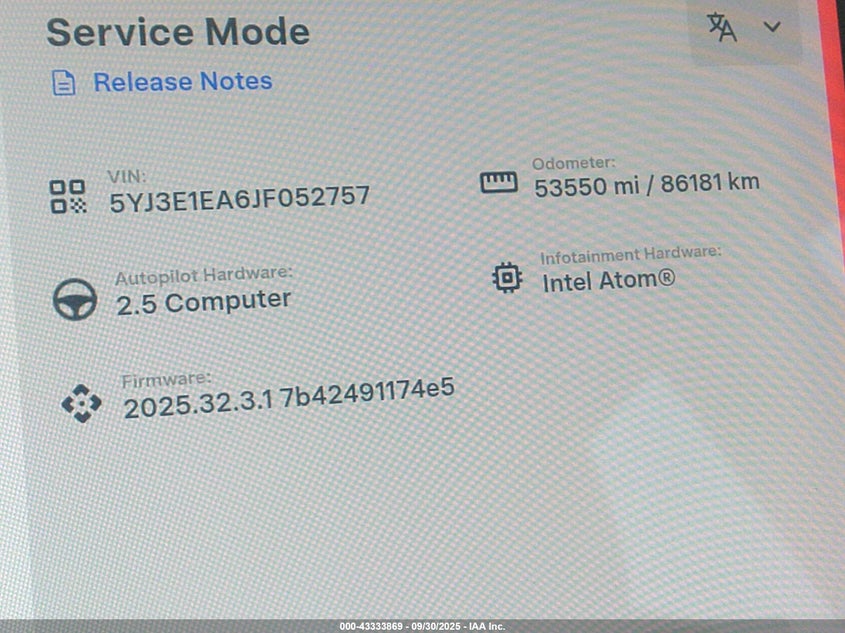
Task: Click the Infotainment chip icon
Action: [x=508, y=277]
